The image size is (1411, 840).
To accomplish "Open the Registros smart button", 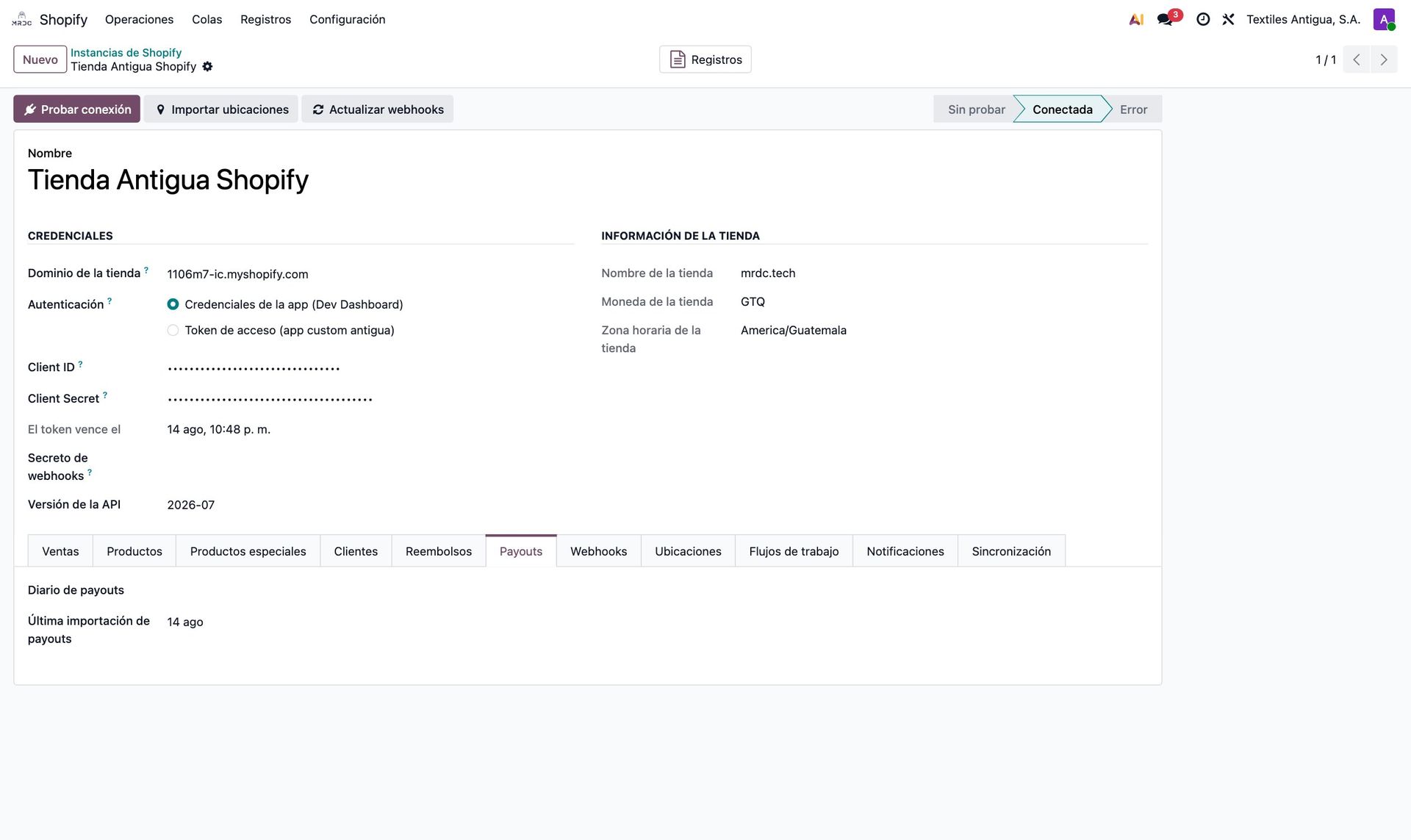I will coord(705,60).
